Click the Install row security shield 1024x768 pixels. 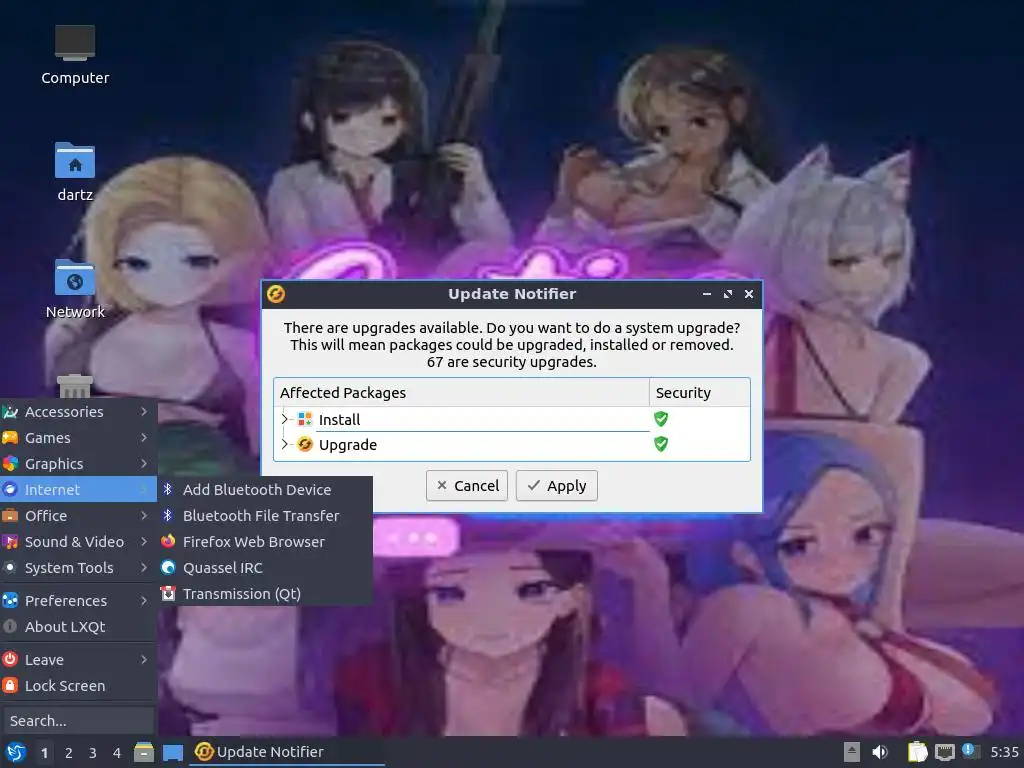tap(661, 419)
